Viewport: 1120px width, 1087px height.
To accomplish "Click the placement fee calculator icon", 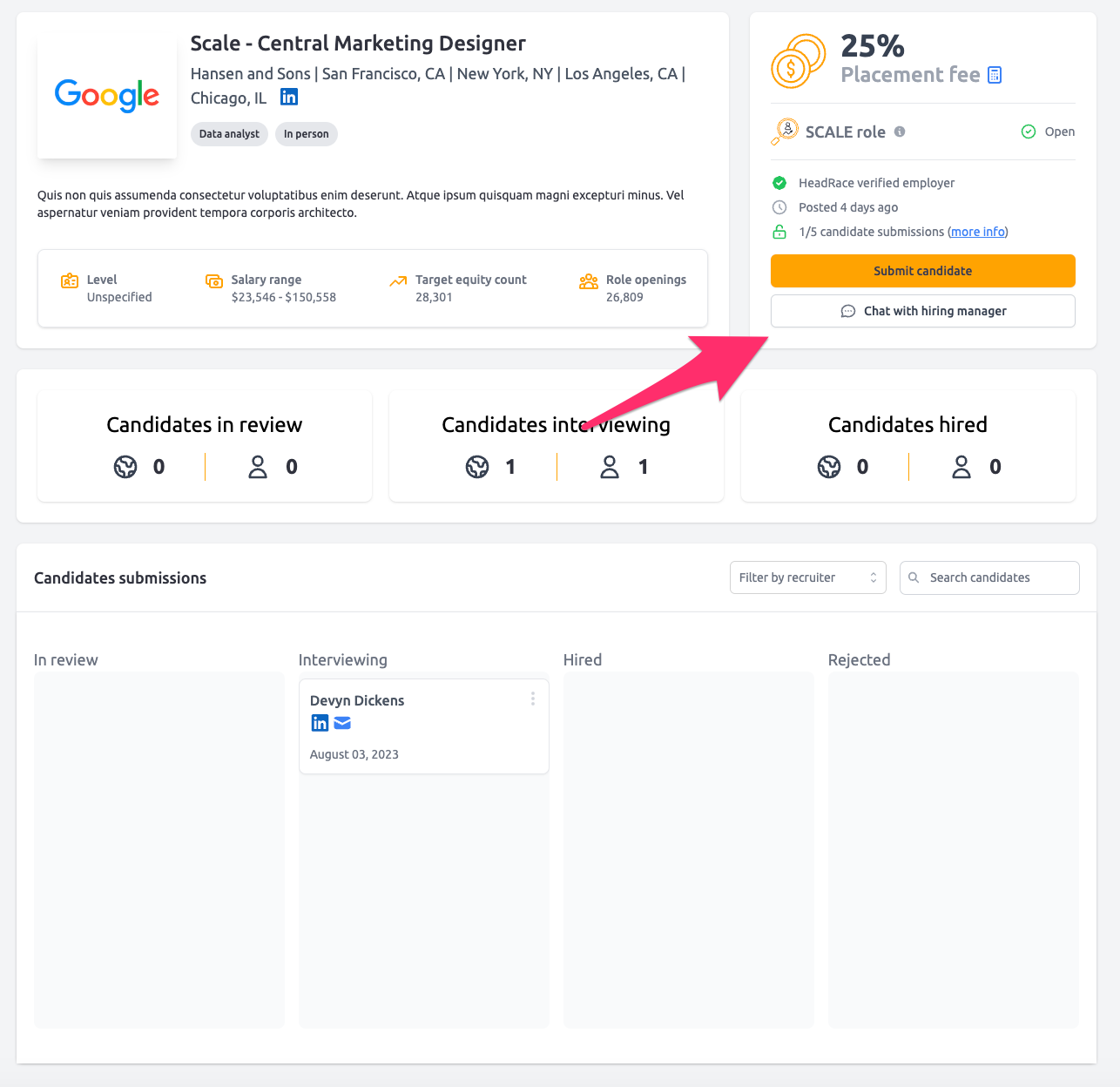I will [995, 75].
